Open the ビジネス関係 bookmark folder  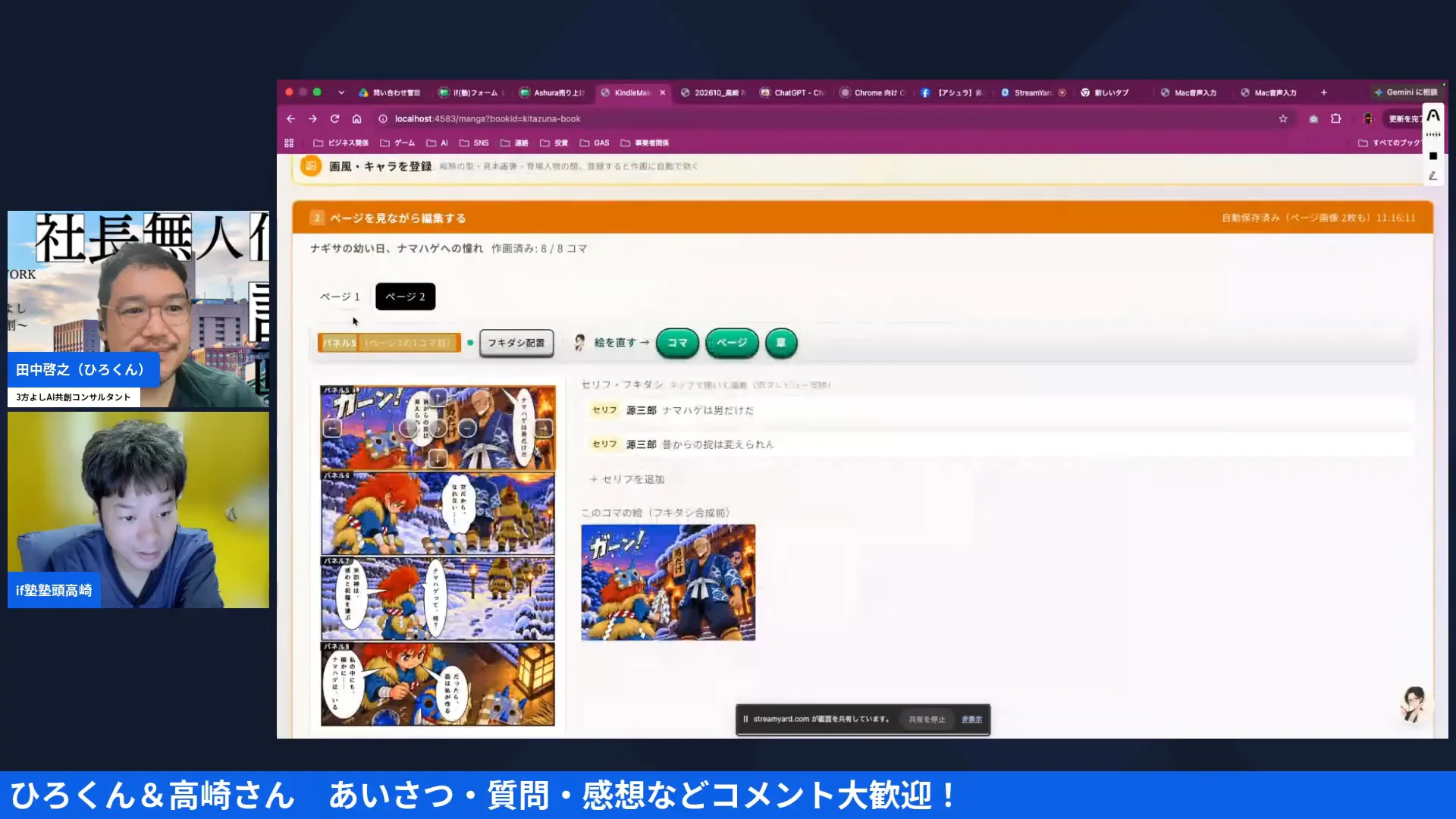point(340,143)
